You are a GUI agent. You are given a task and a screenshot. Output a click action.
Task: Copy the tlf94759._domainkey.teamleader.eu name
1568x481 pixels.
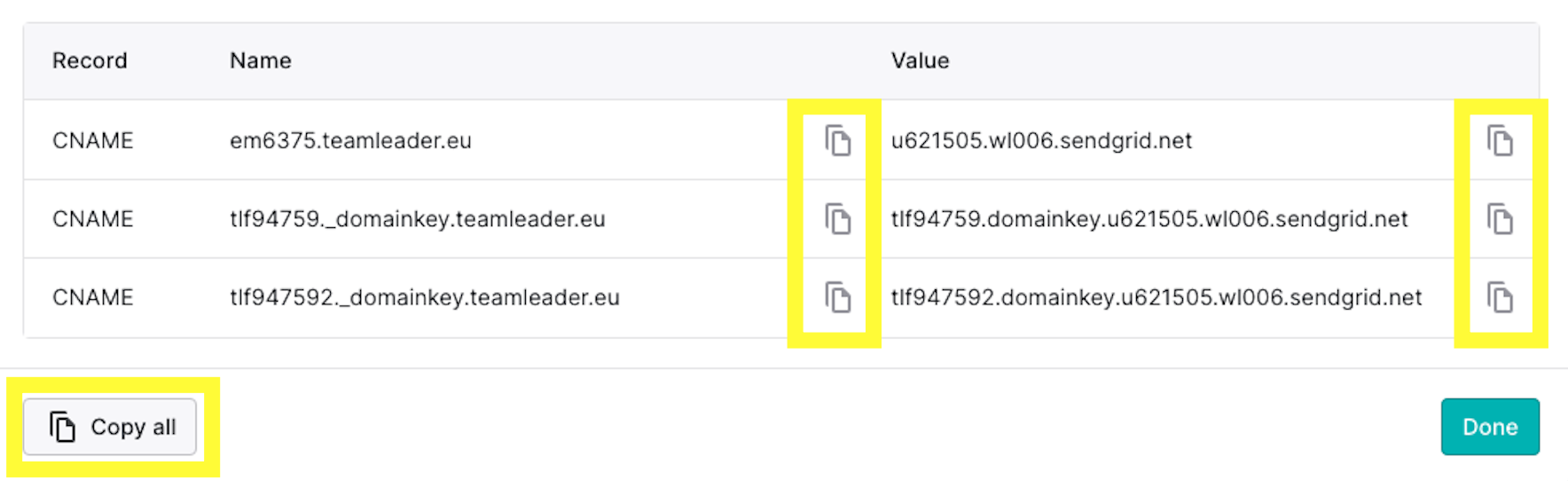pos(838,218)
